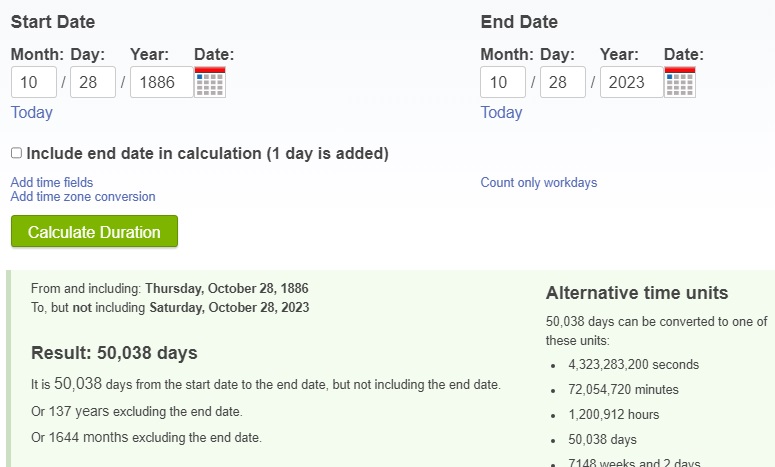Image resolution: width=775 pixels, height=467 pixels.
Task: Select the Count only workdays link
Action: click(x=539, y=182)
